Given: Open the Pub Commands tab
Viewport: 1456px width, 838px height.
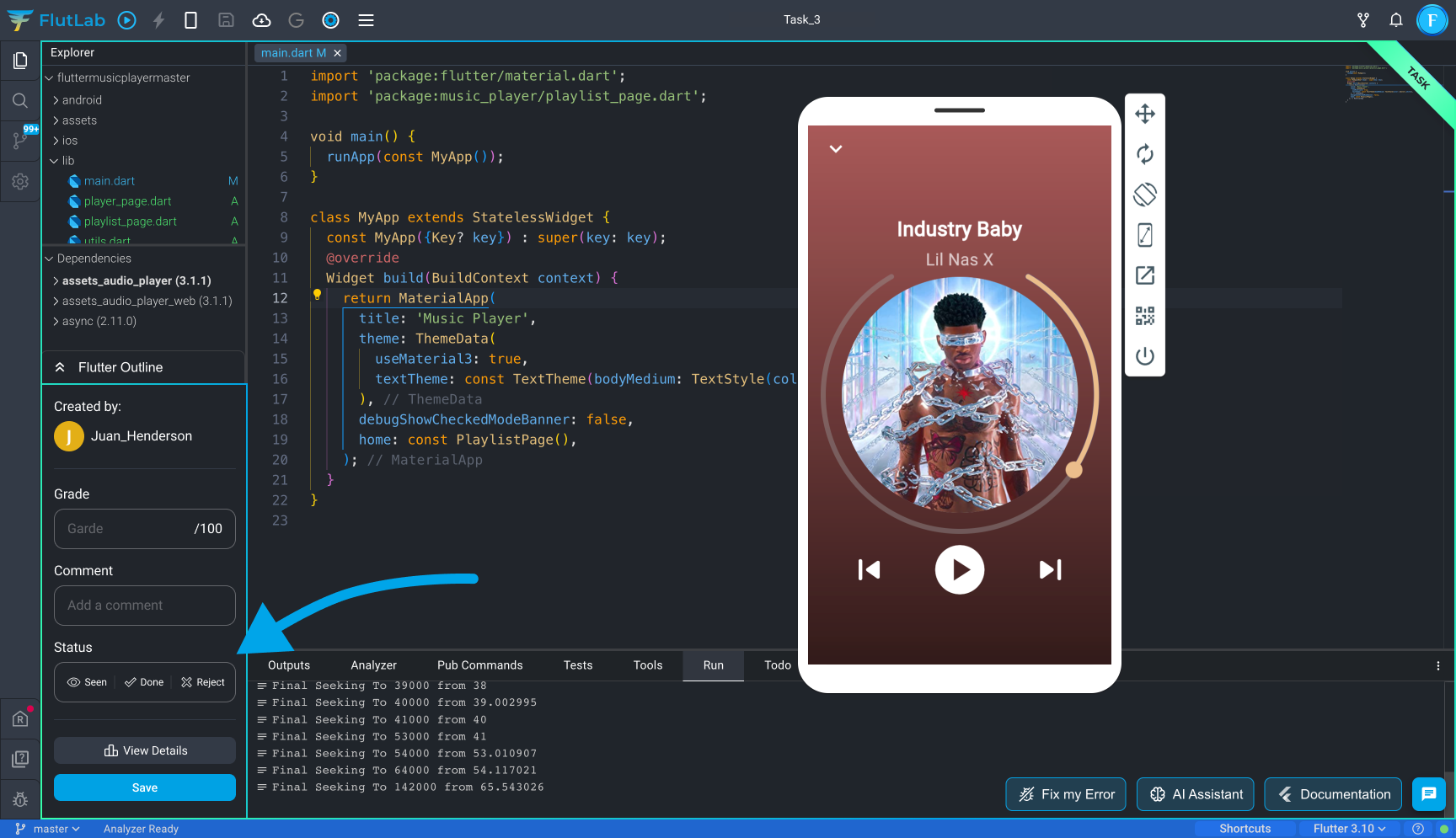Looking at the screenshot, I should 479,665.
